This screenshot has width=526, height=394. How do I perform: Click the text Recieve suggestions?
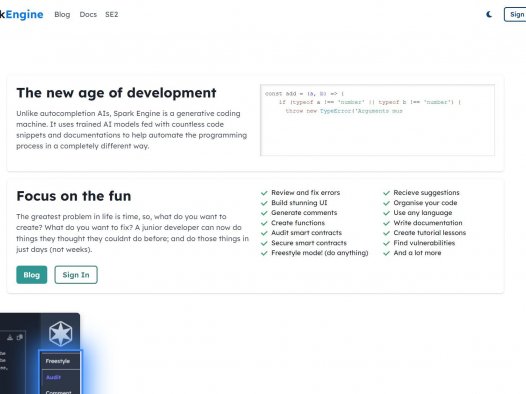click(x=426, y=192)
